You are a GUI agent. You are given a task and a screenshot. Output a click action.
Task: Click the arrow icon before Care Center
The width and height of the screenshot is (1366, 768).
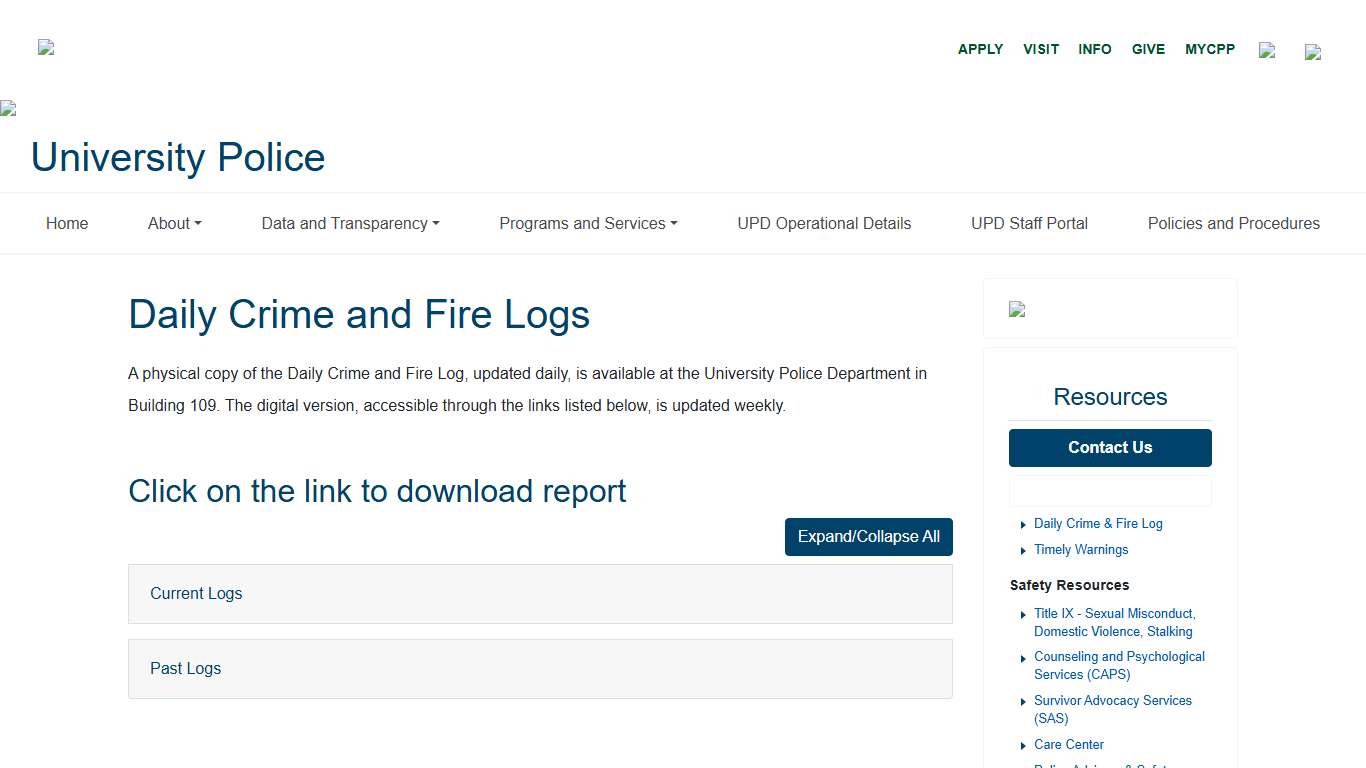click(1022, 745)
